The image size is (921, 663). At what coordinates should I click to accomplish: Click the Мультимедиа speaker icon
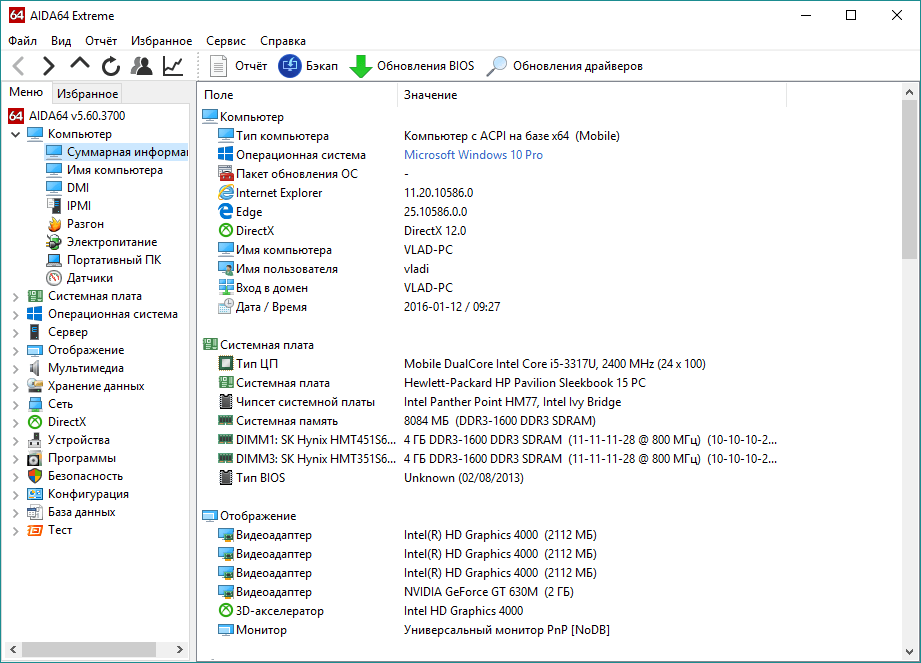point(35,368)
